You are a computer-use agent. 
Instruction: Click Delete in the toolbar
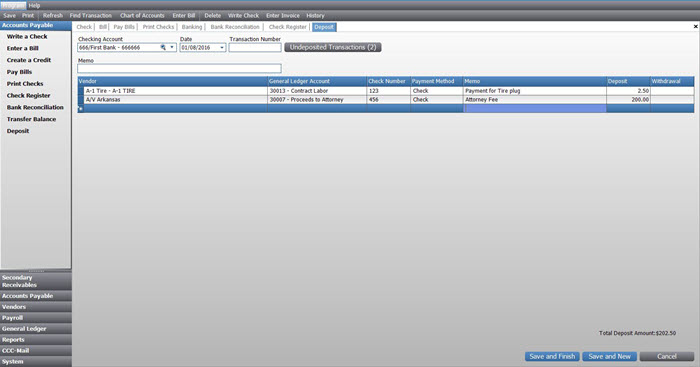click(x=212, y=15)
